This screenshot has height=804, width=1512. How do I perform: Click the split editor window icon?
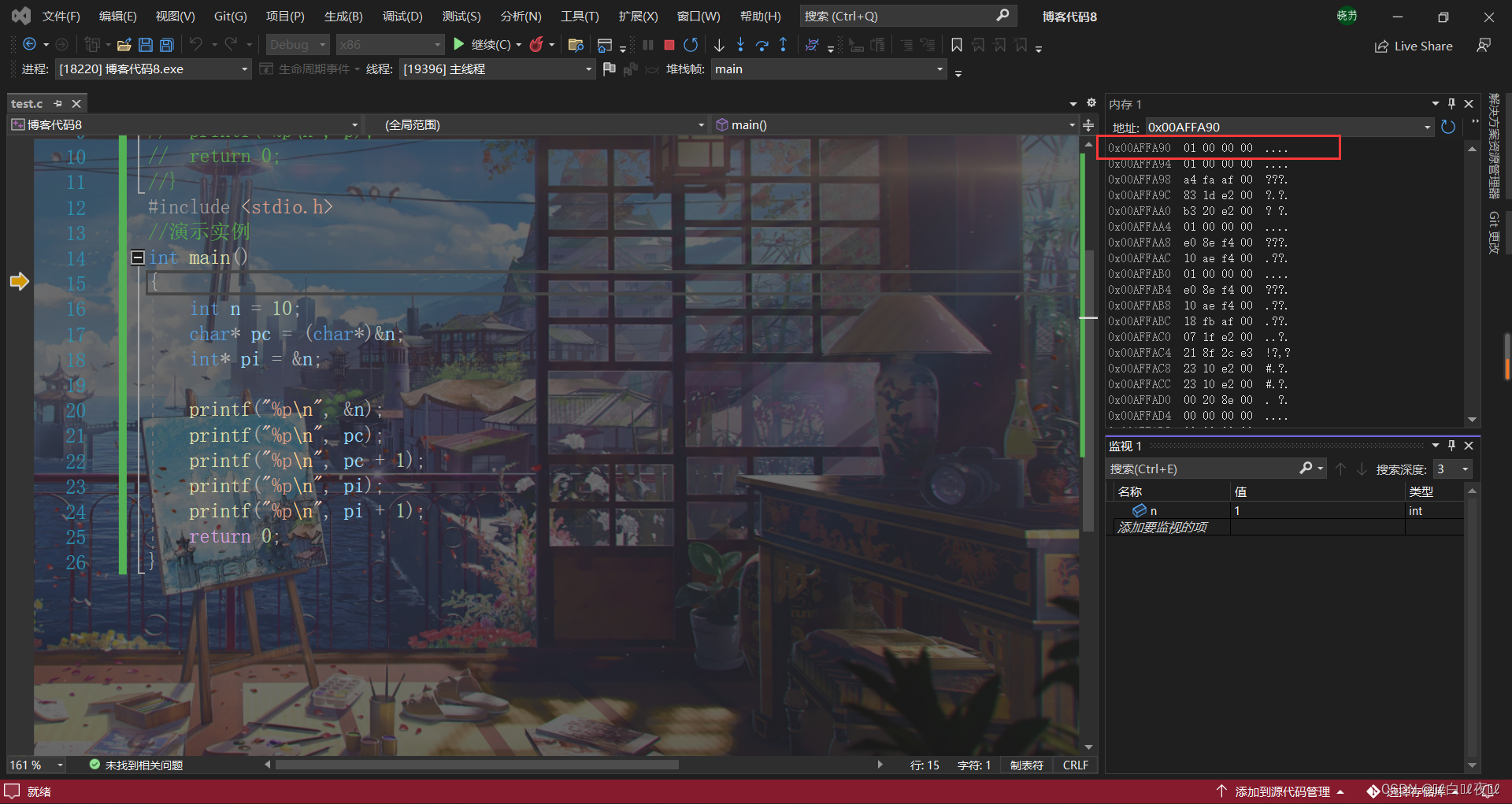(1088, 125)
